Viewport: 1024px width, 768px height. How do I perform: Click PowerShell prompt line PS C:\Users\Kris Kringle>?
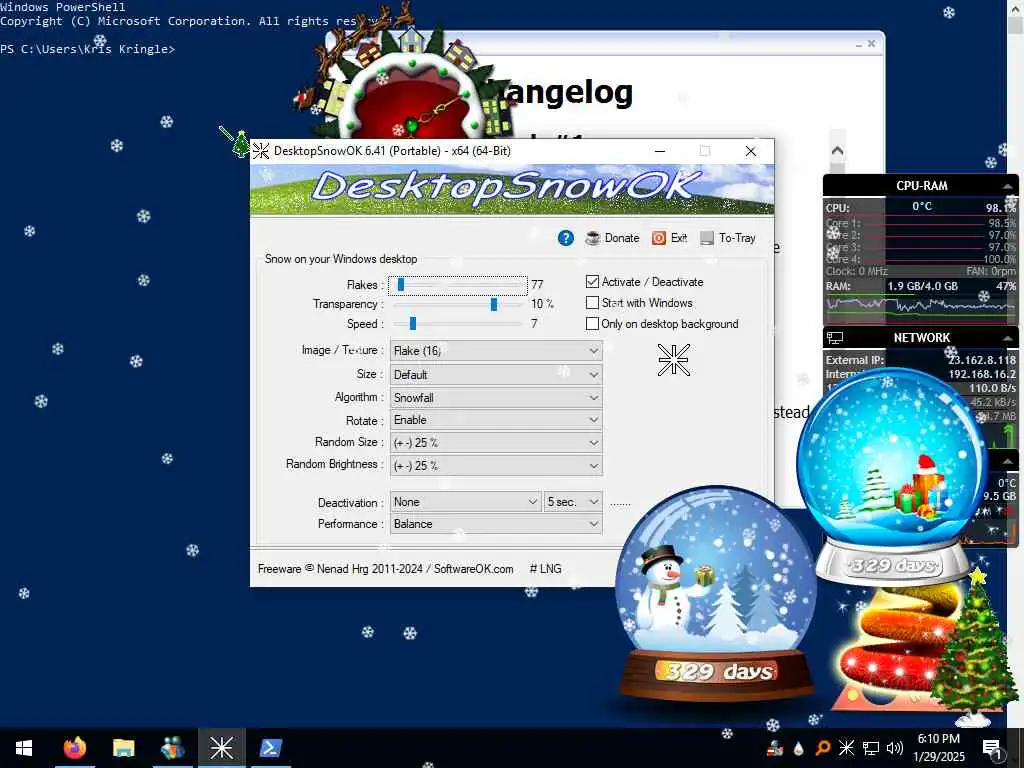88,49
